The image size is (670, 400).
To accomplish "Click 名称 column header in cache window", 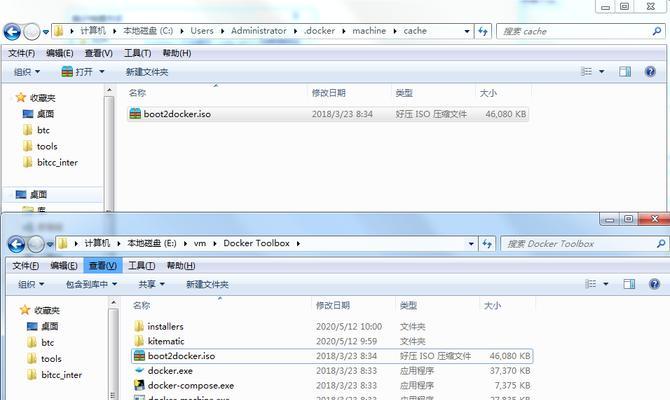I will [x=137, y=93].
